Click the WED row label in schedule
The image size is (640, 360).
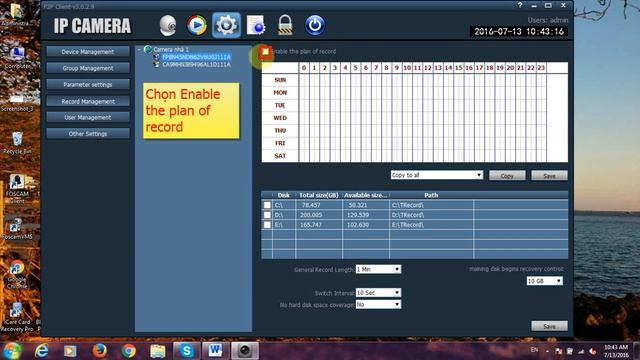tap(280, 118)
